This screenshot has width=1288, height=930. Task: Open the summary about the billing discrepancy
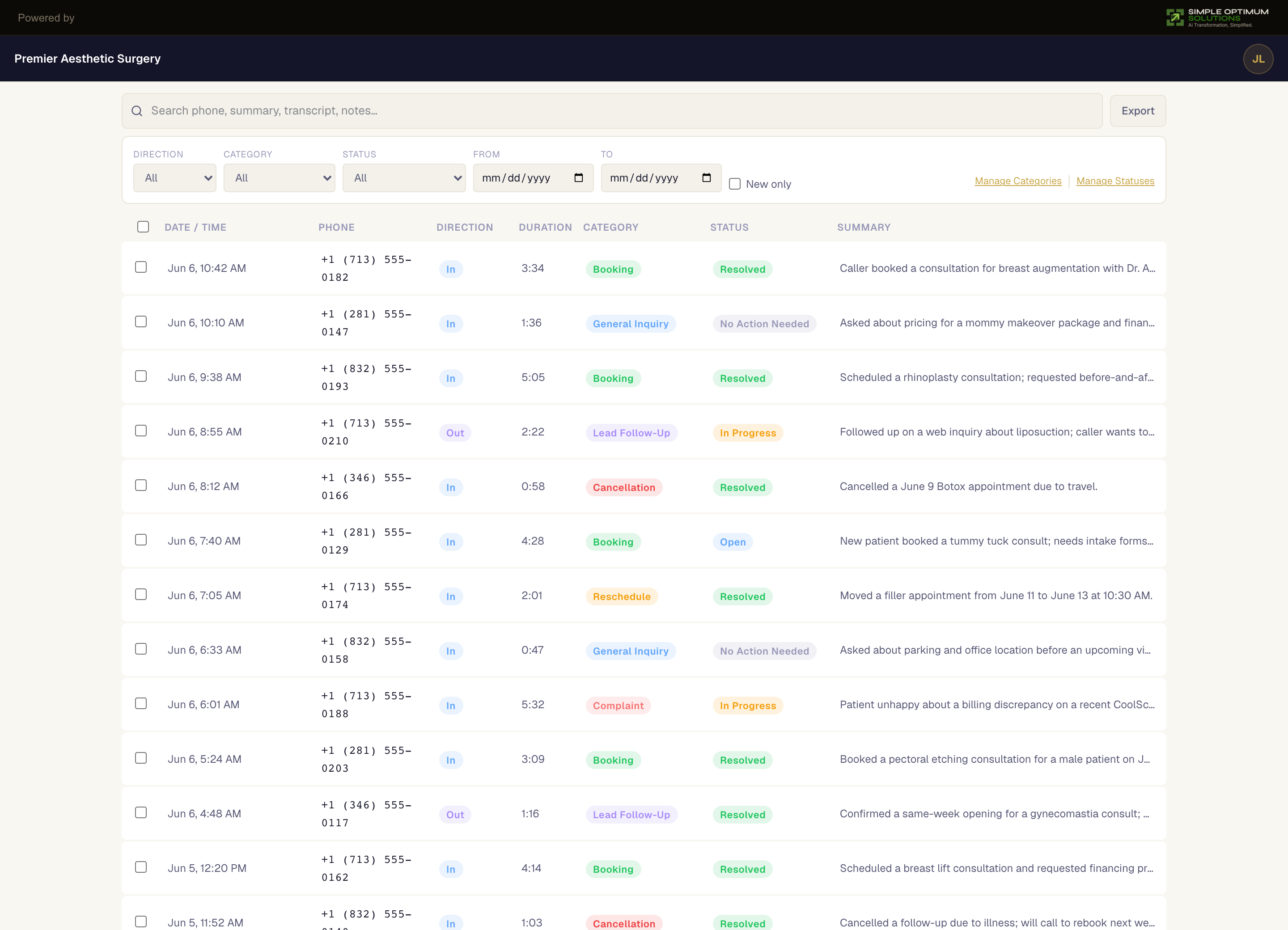pyautogui.click(x=997, y=705)
